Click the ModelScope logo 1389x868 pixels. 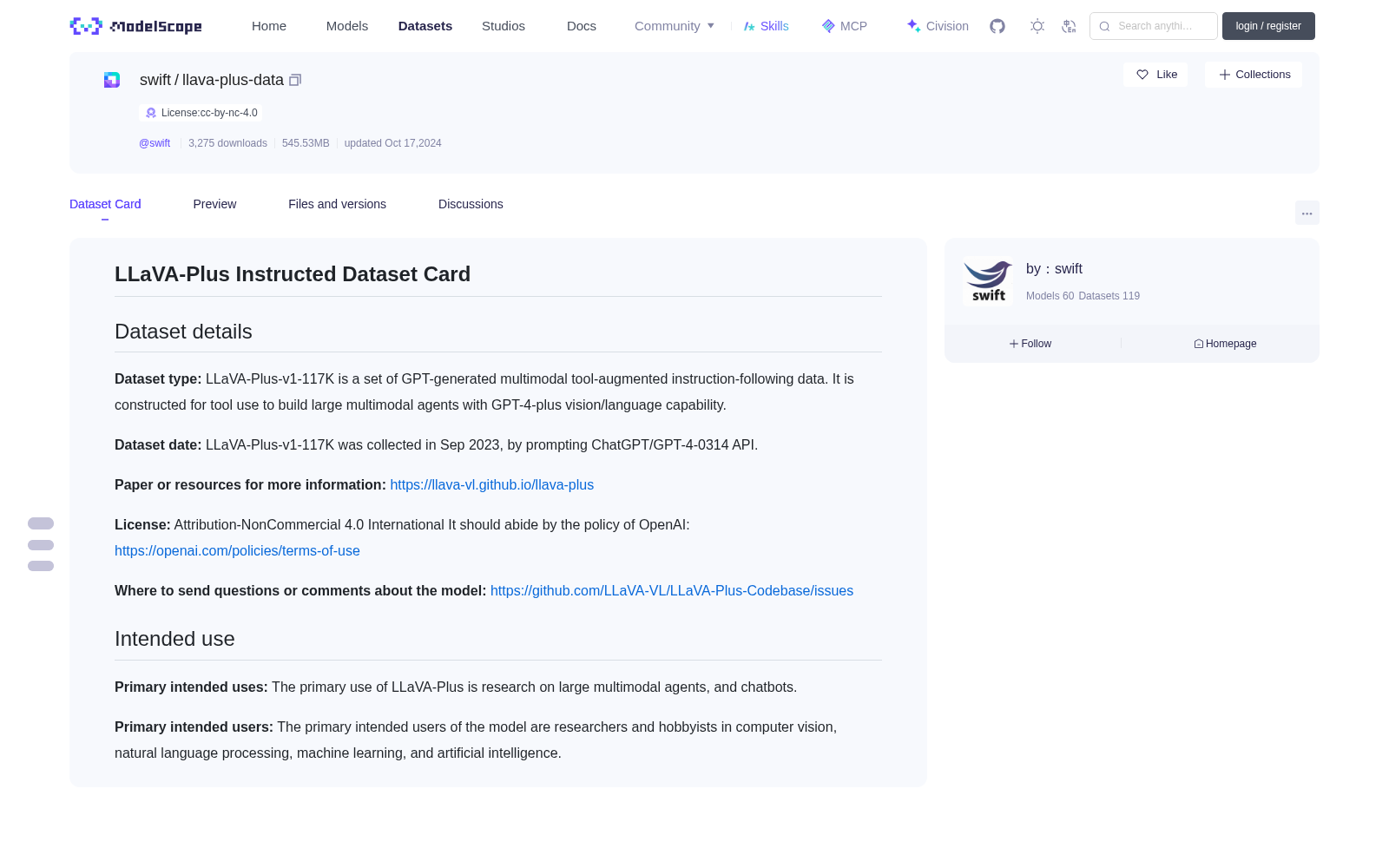point(135,26)
